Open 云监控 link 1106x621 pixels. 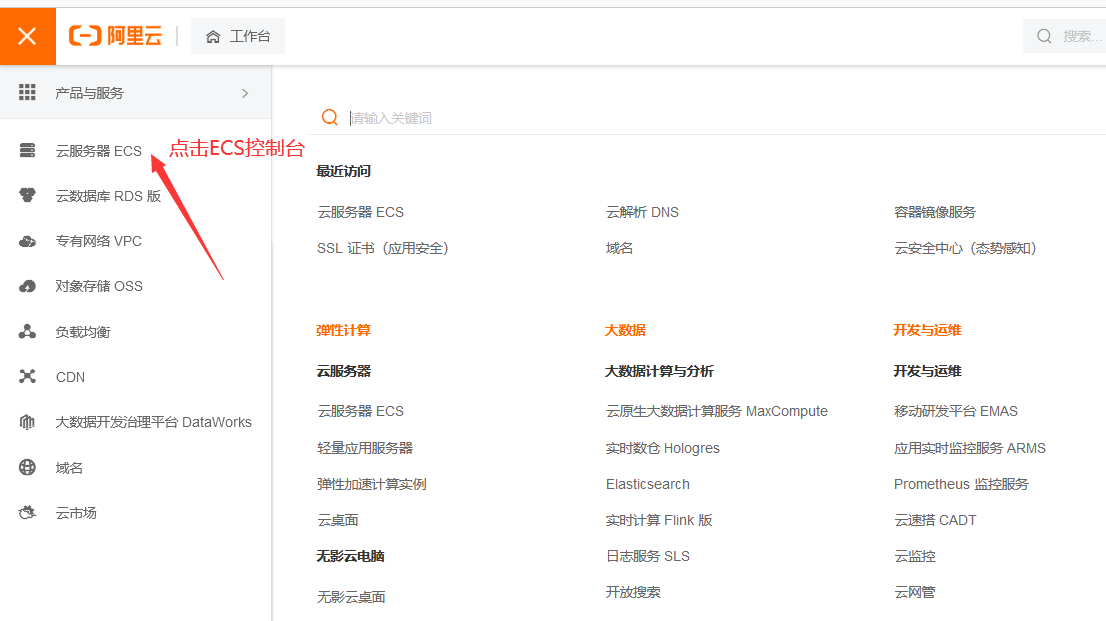coord(915,556)
